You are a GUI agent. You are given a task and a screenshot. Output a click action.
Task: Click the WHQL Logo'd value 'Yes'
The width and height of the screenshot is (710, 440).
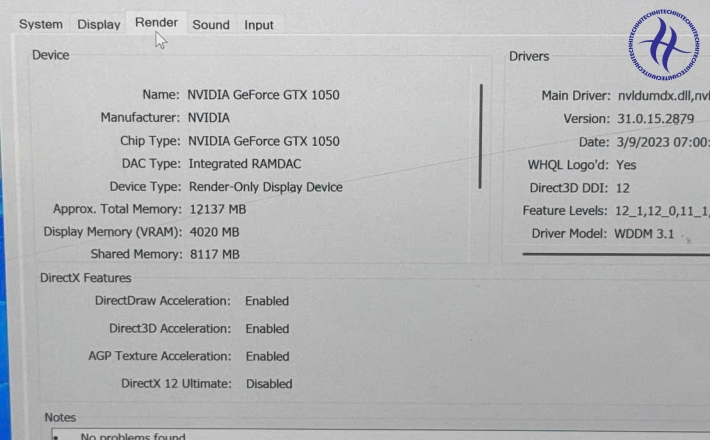pos(626,165)
